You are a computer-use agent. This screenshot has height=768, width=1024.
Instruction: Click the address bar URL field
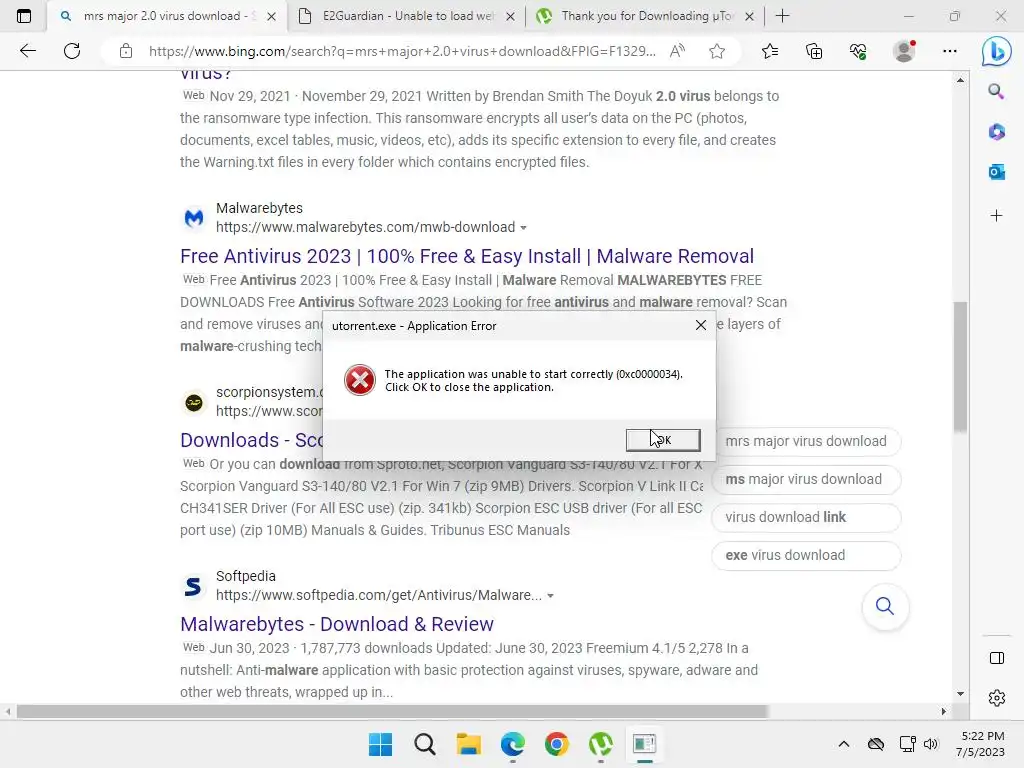coord(402,51)
